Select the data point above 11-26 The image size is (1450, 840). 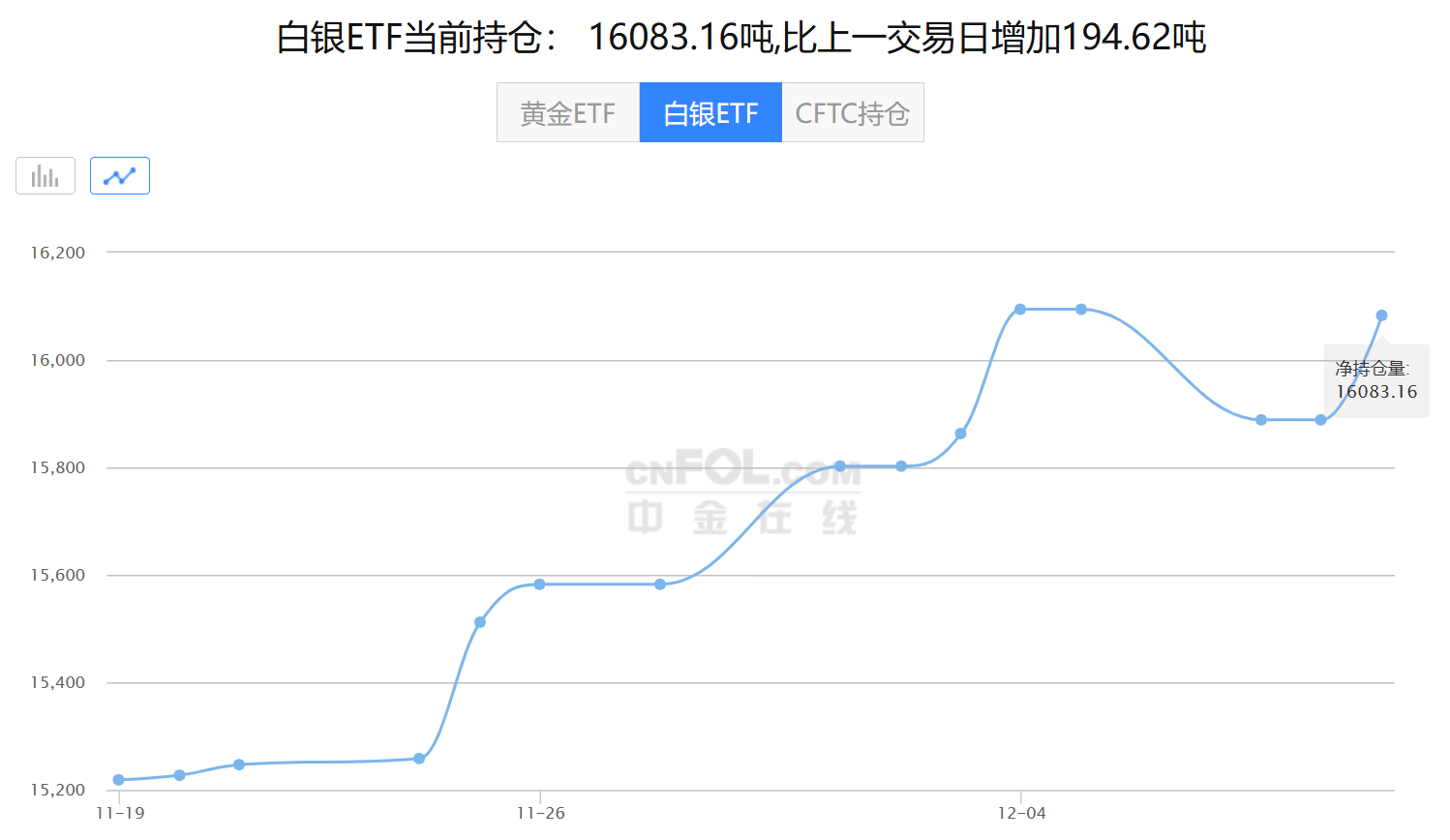540,585
